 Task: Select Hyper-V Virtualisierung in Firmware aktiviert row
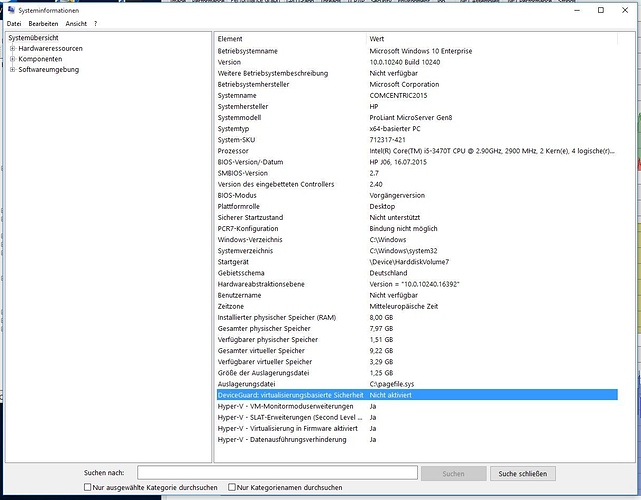click(x=417, y=428)
